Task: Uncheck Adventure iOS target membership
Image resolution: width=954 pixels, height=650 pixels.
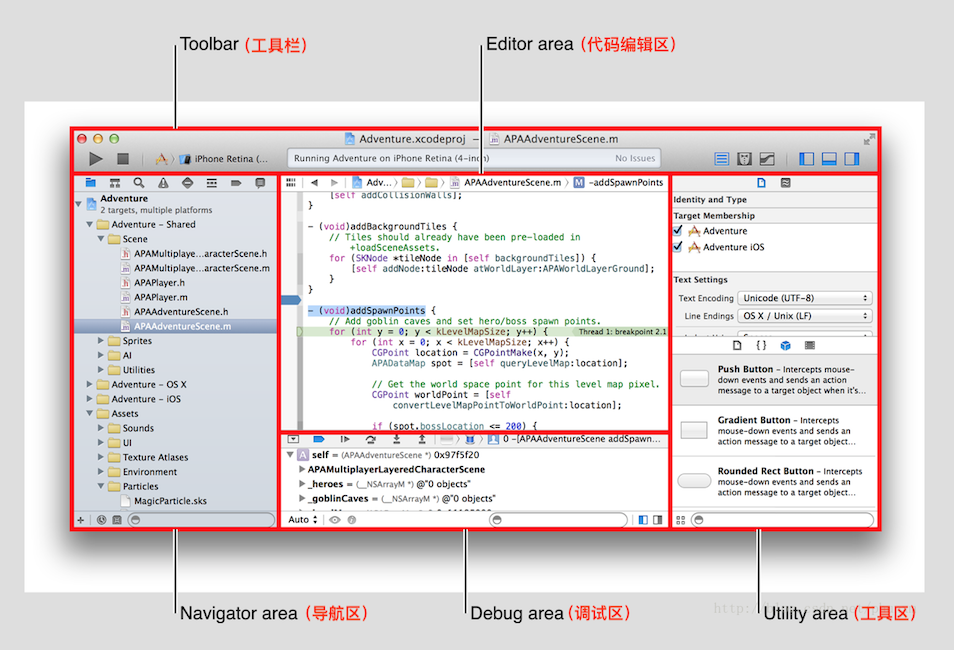Action: 678,247
